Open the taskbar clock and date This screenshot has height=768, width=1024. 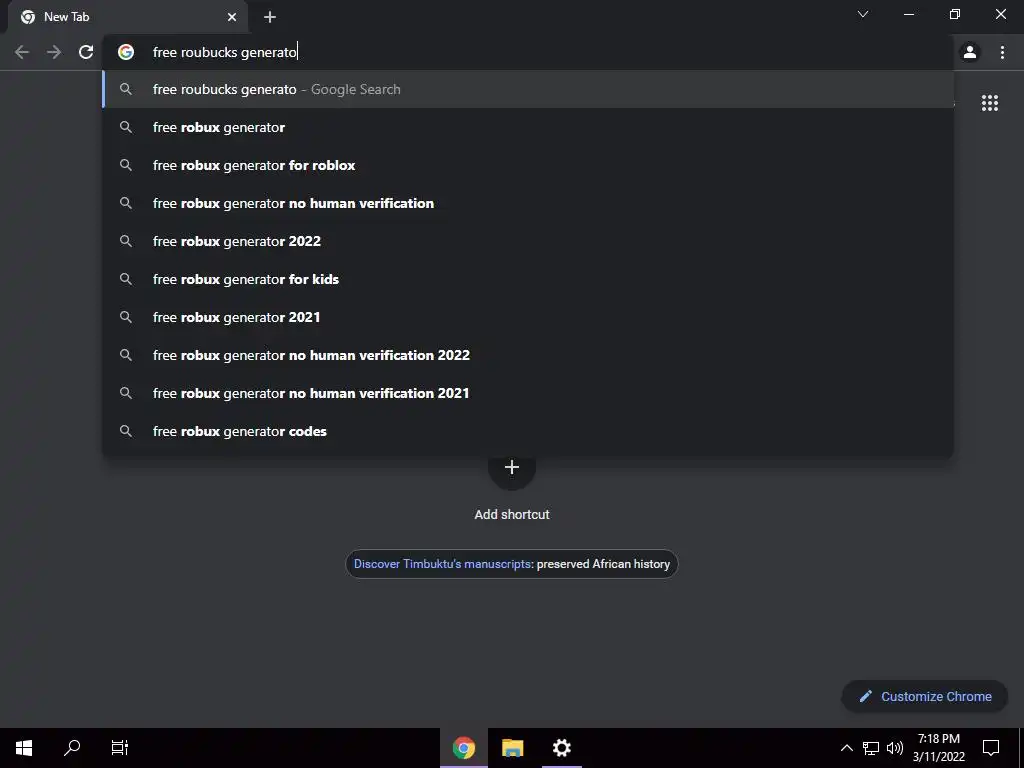939,748
